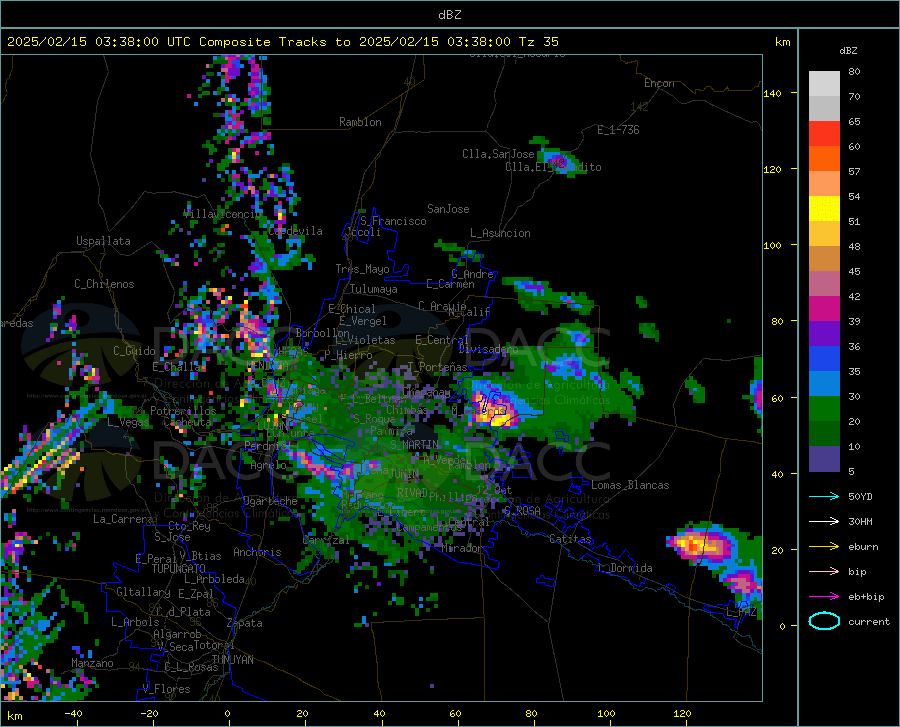Image resolution: width=900 pixels, height=727 pixels.
Task: Click the magenta eb+bip arrow in legend
Action: 824,596
